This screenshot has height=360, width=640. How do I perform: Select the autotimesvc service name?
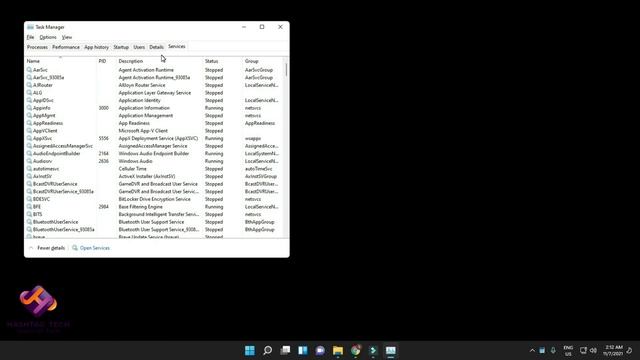(x=46, y=169)
